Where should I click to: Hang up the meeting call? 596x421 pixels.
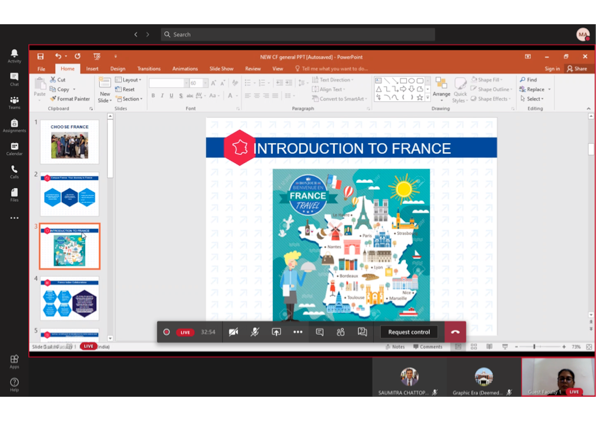click(x=455, y=332)
